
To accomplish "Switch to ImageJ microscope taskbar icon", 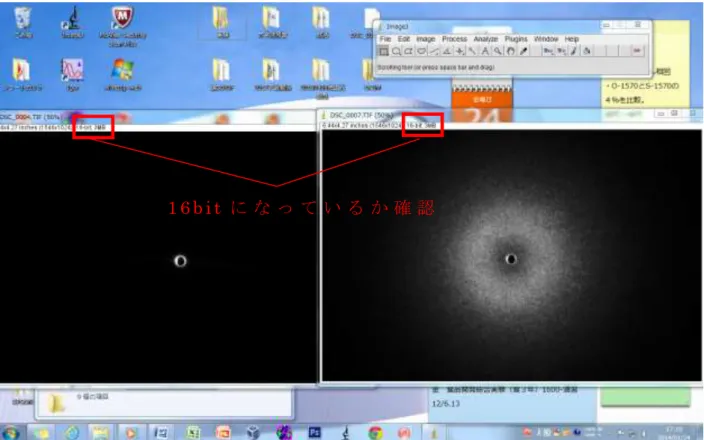I will [x=345, y=433].
